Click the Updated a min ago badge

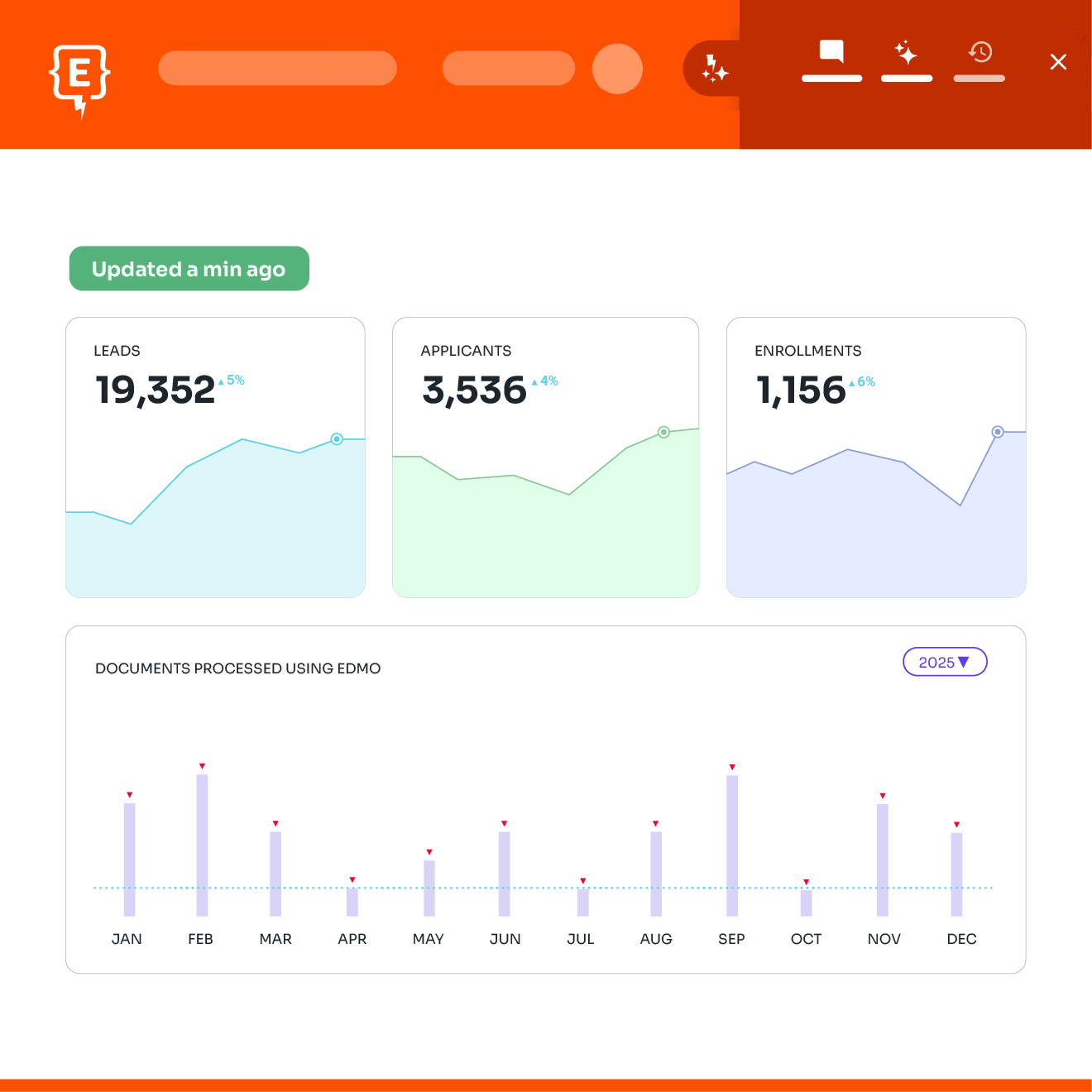(x=189, y=269)
